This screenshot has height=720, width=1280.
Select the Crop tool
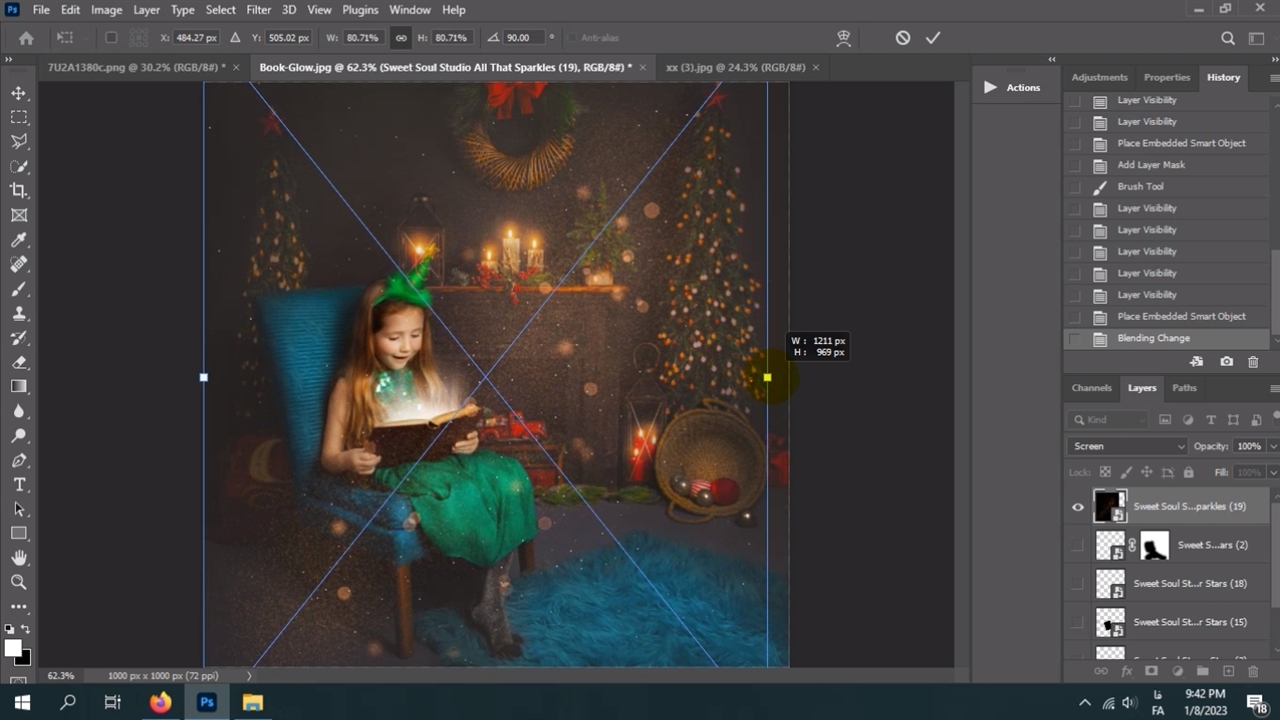(19, 191)
